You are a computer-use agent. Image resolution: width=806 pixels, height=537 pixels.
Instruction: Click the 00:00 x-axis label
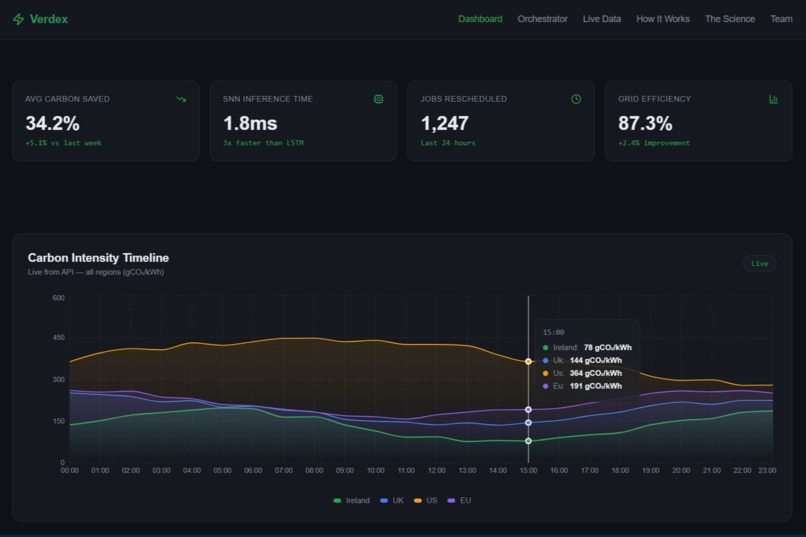69,471
